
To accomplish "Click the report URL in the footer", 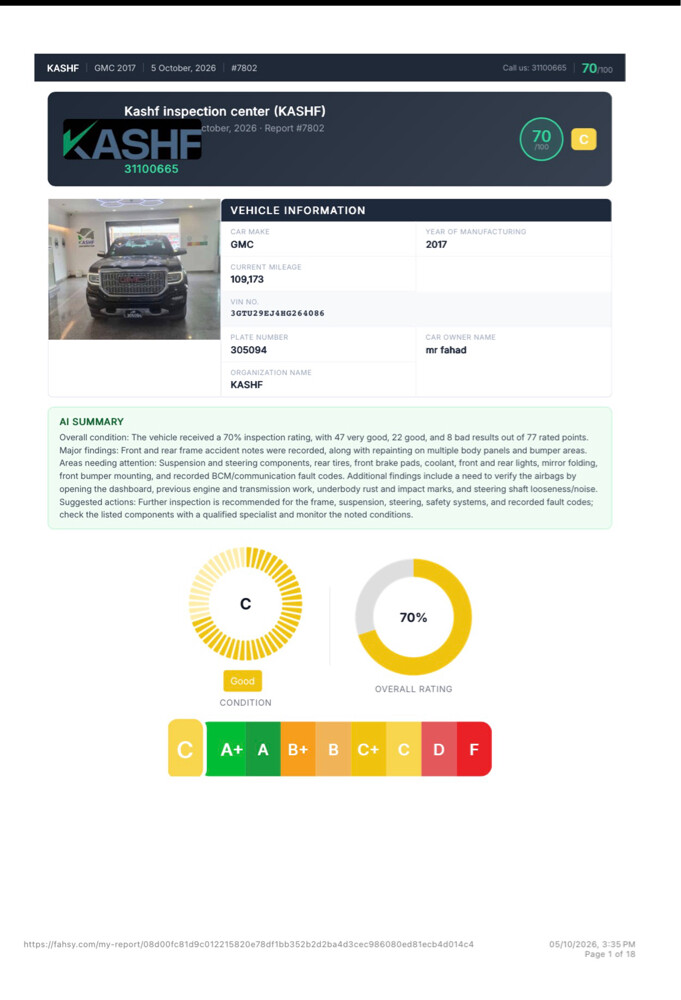I will coord(249,944).
